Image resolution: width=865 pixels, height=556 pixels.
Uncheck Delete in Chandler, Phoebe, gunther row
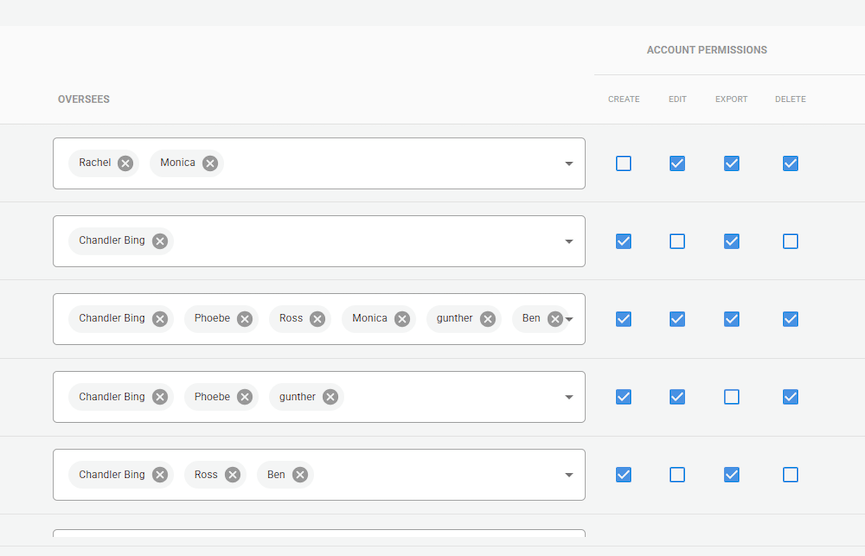coord(790,397)
